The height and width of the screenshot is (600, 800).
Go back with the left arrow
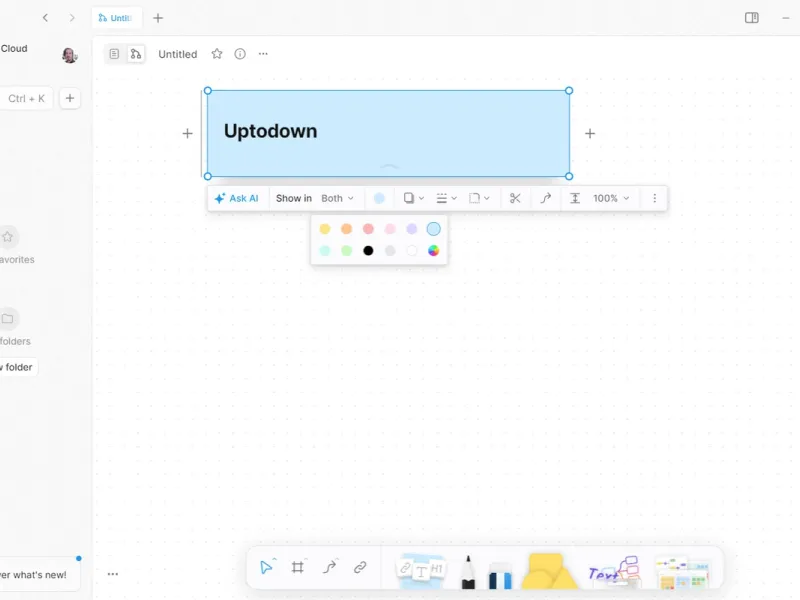(45, 18)
